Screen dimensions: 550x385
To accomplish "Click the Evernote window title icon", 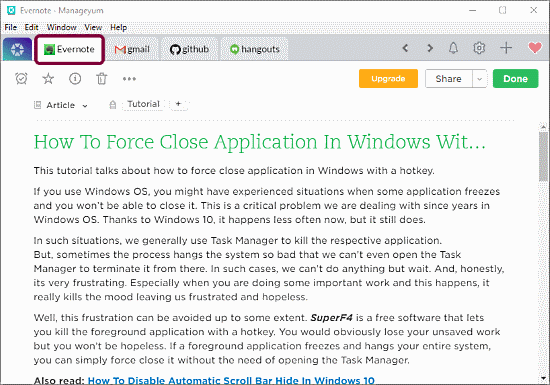I will [11, 11].
